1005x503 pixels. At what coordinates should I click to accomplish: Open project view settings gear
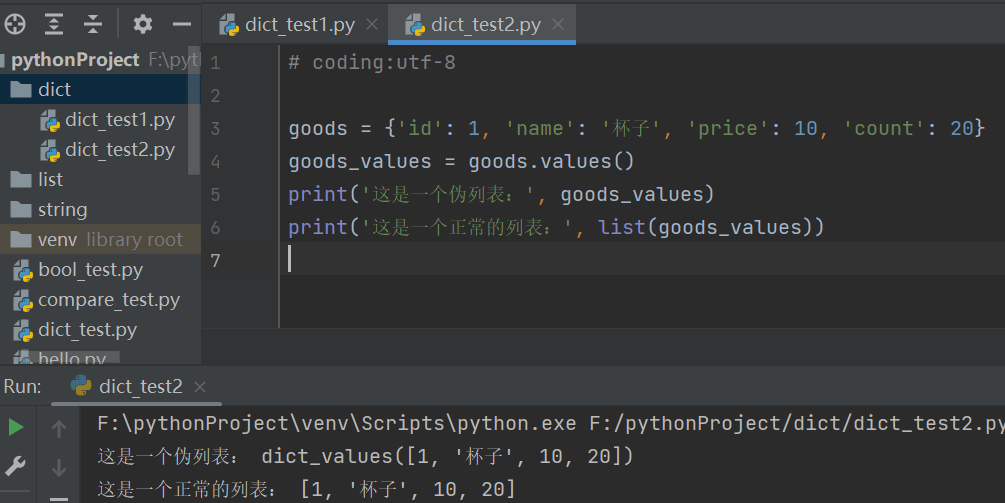143,24
